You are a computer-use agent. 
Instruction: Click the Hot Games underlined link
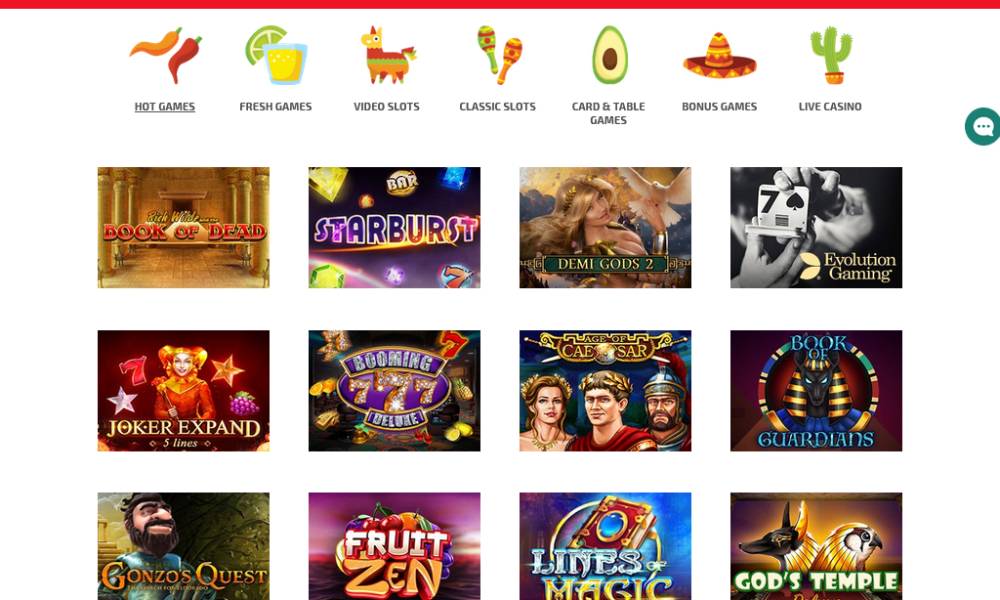point(165,106)
